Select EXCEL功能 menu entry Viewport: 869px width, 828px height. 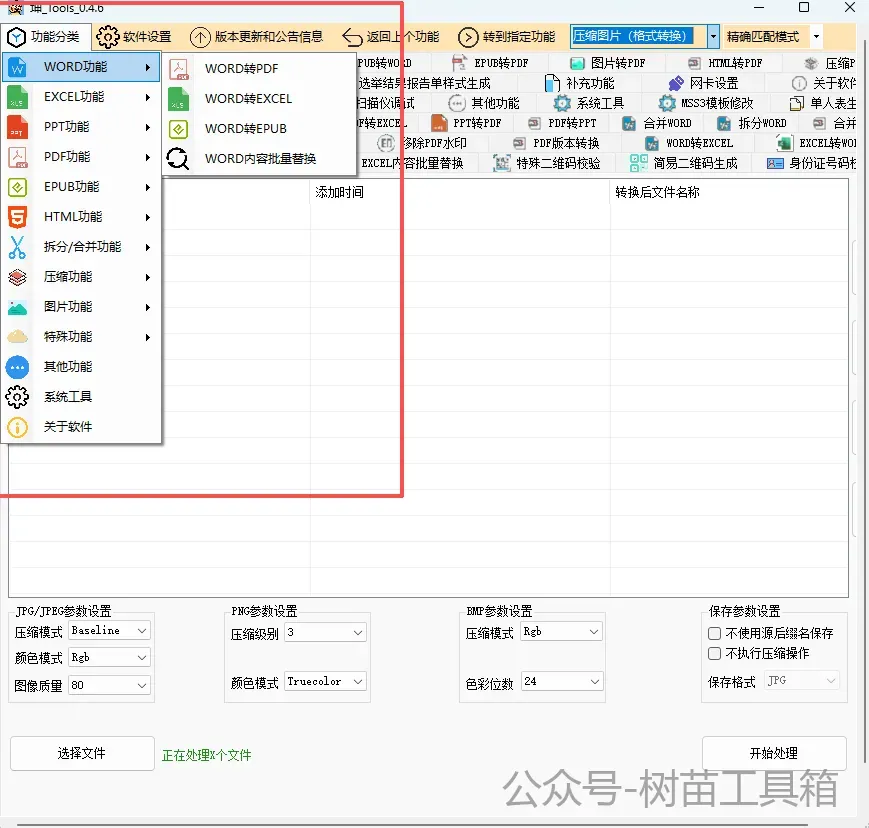(81, 97)
